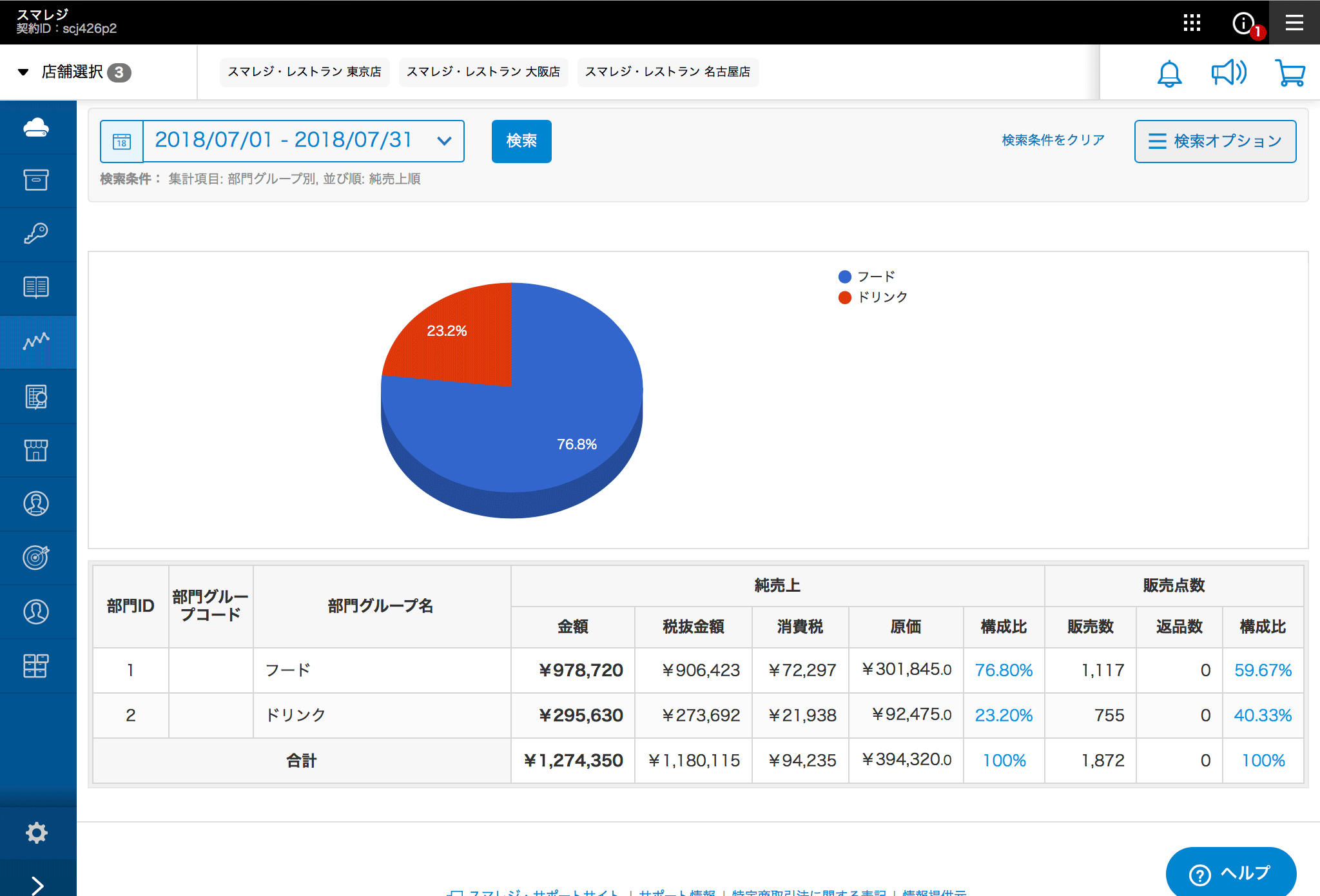Expand the date range dropdown

tap(444, 141)
